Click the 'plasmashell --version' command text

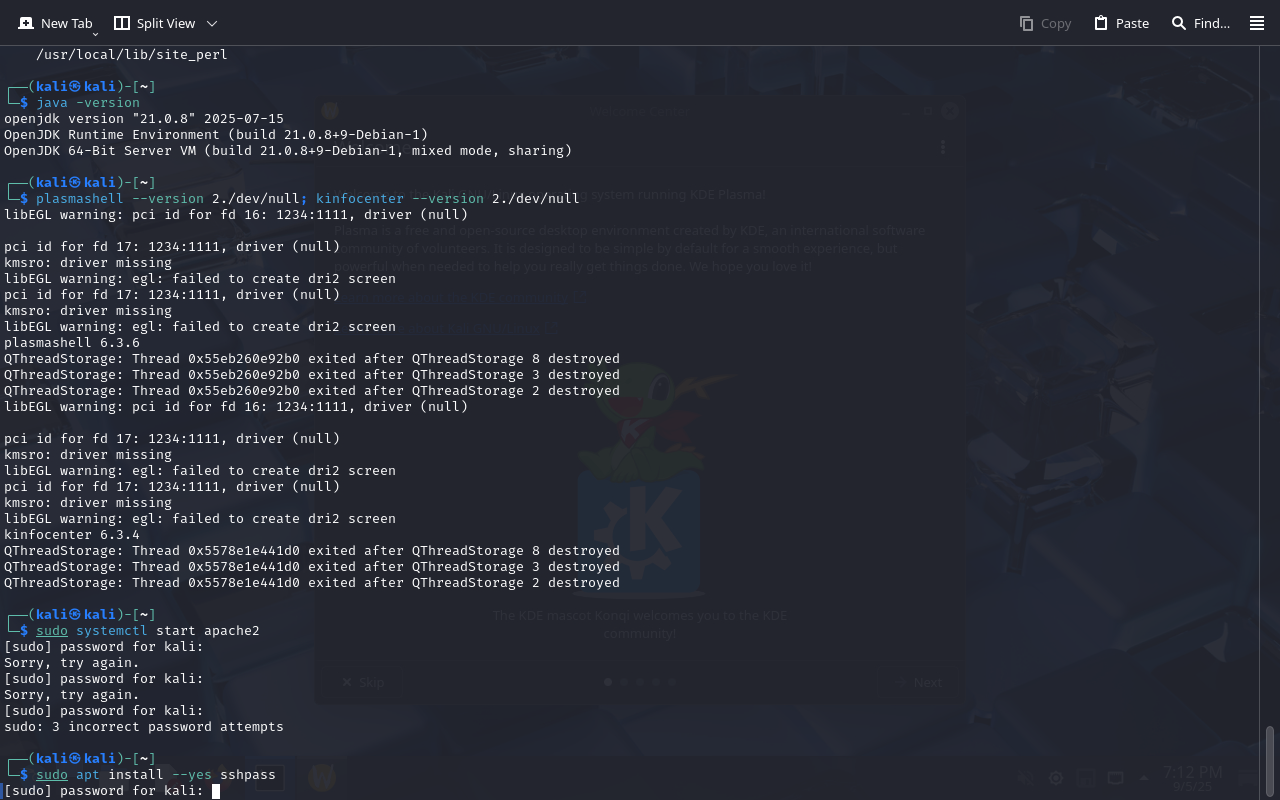120,199
